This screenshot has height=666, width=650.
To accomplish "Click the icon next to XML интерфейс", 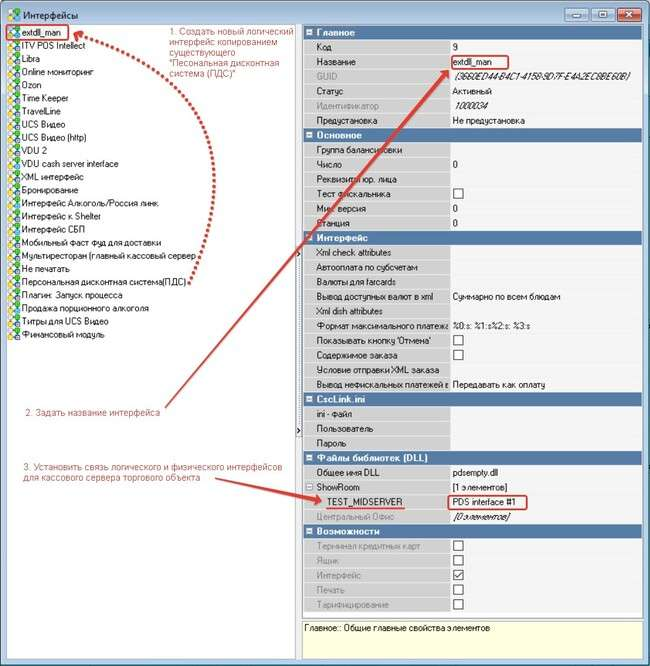I will coord(13,177).
